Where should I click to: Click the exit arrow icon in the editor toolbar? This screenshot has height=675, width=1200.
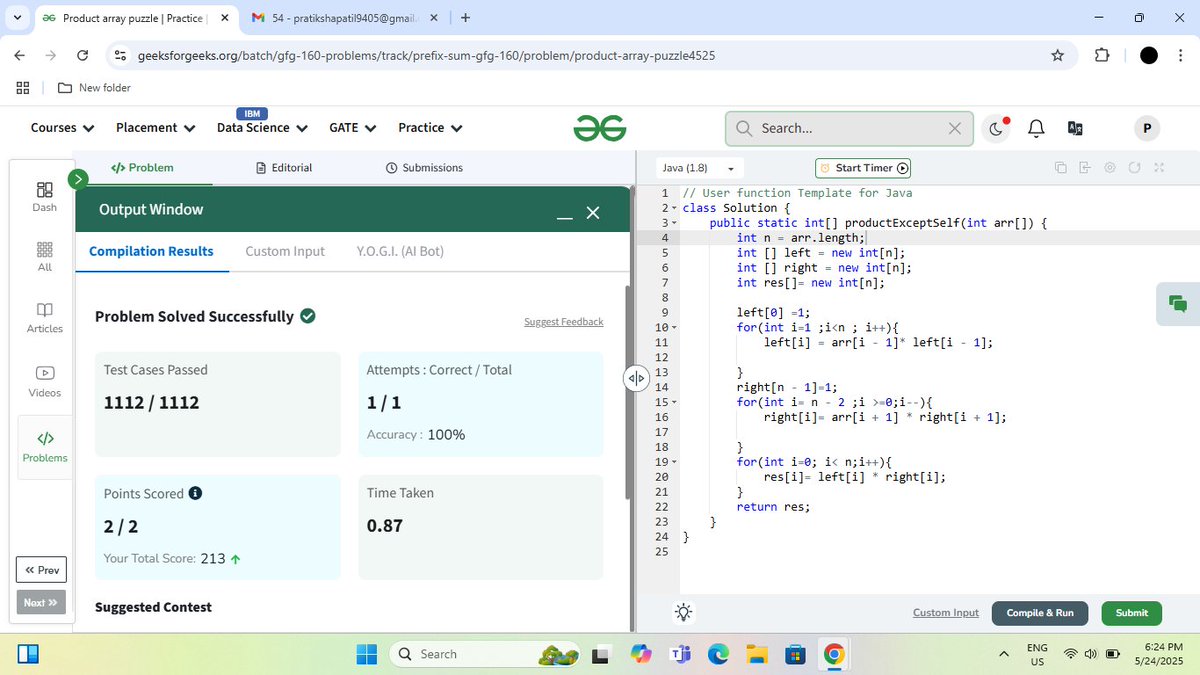tap(1085, 168)
